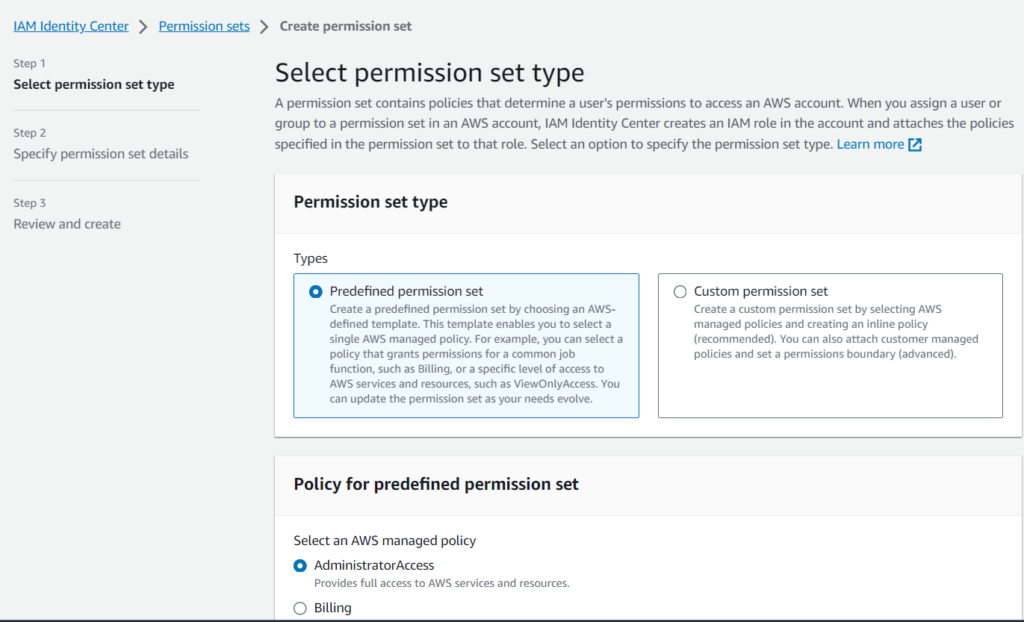This screenshot has width=1024, height=622.
Task: Open the Permission sets breadcrumb
Action: point(204,26)
